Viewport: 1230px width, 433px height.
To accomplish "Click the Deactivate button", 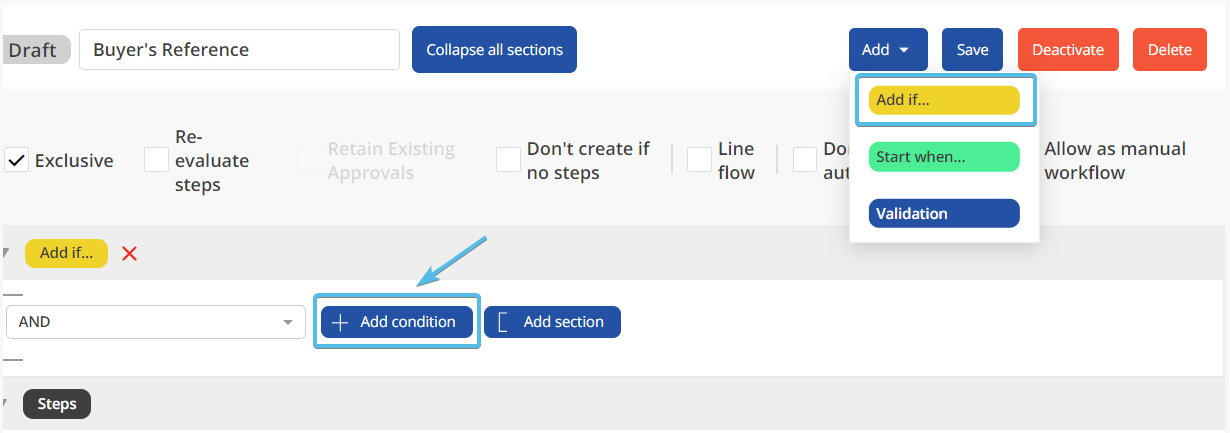I will 1067,50.
